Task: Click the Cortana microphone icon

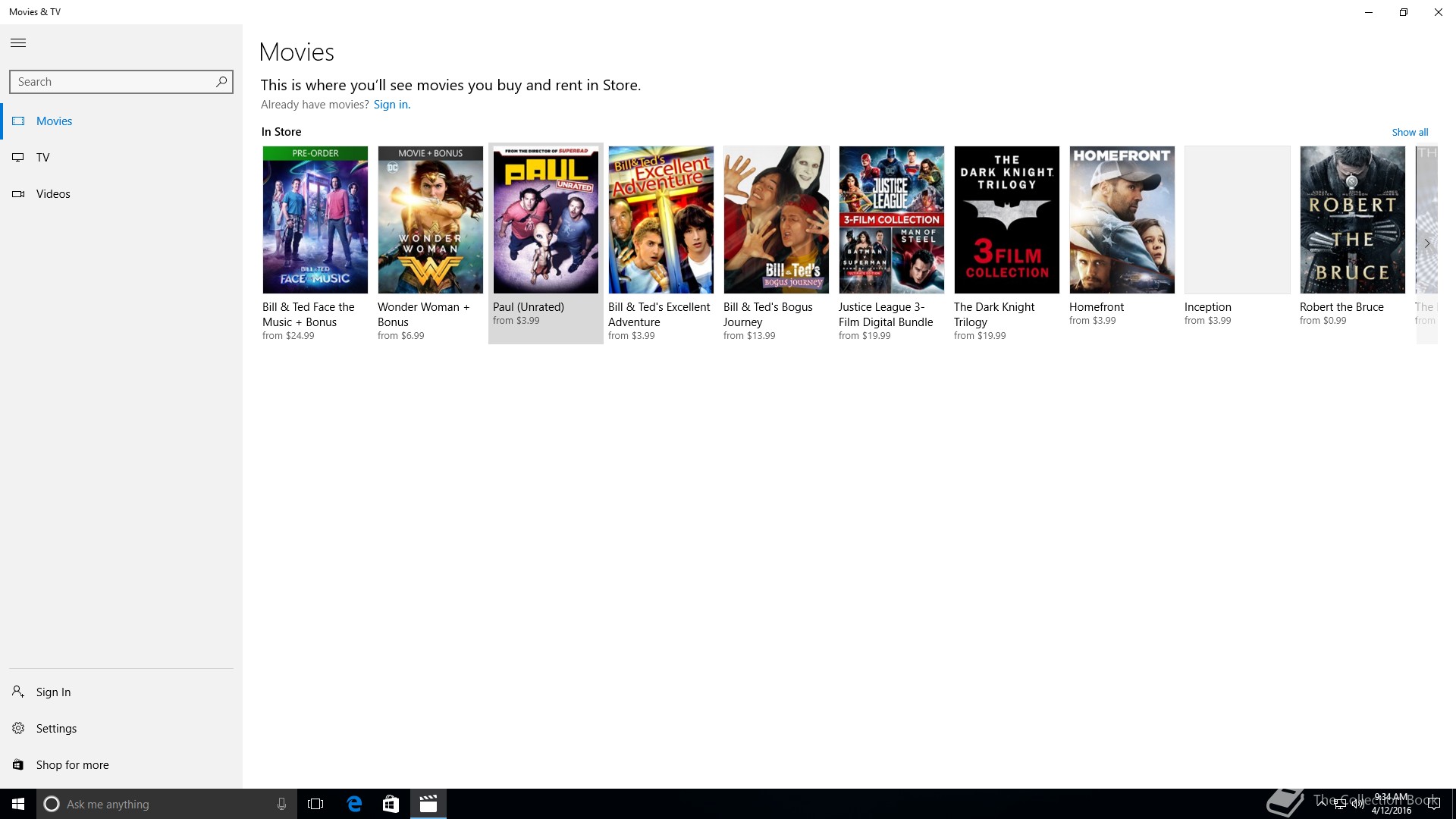Action: (281, 804)
